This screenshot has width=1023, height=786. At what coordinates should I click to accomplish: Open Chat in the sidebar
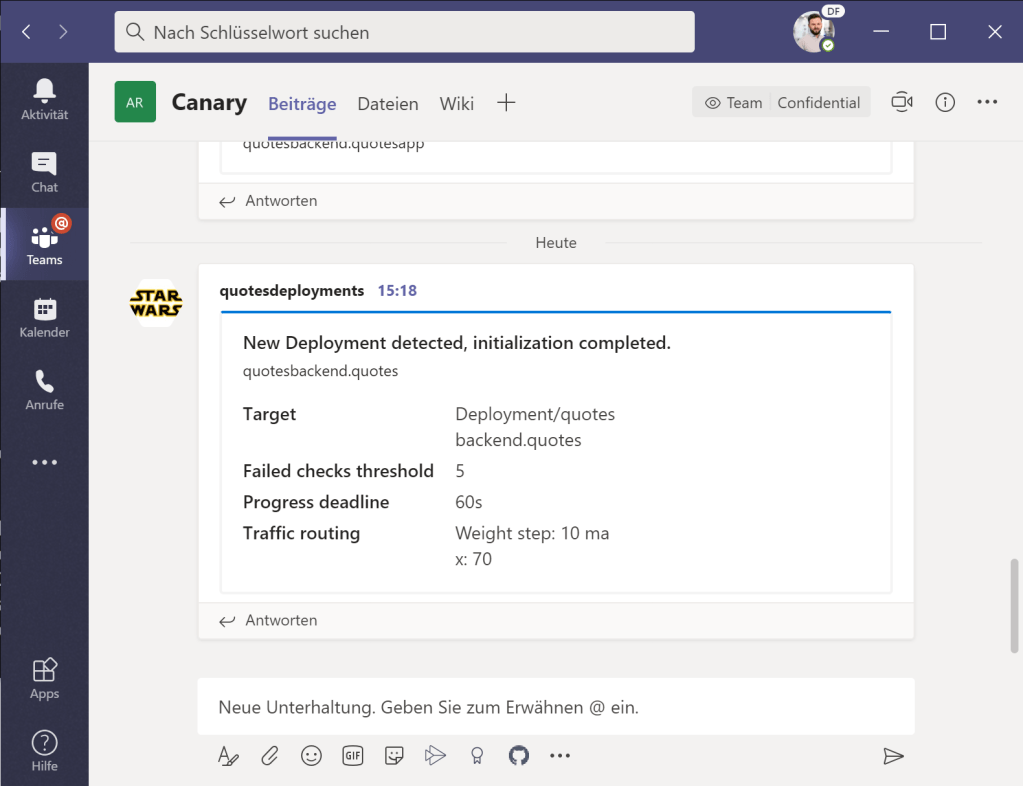44,172
